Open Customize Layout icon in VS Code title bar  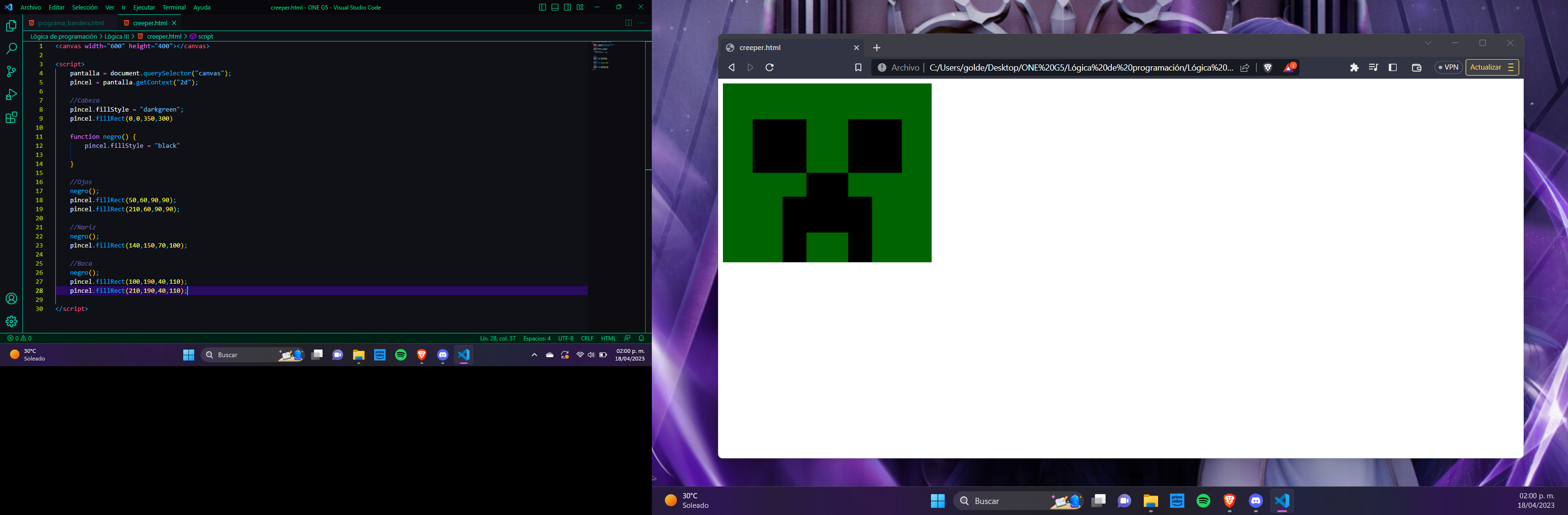pyautogui.click(x=580, y=7)
